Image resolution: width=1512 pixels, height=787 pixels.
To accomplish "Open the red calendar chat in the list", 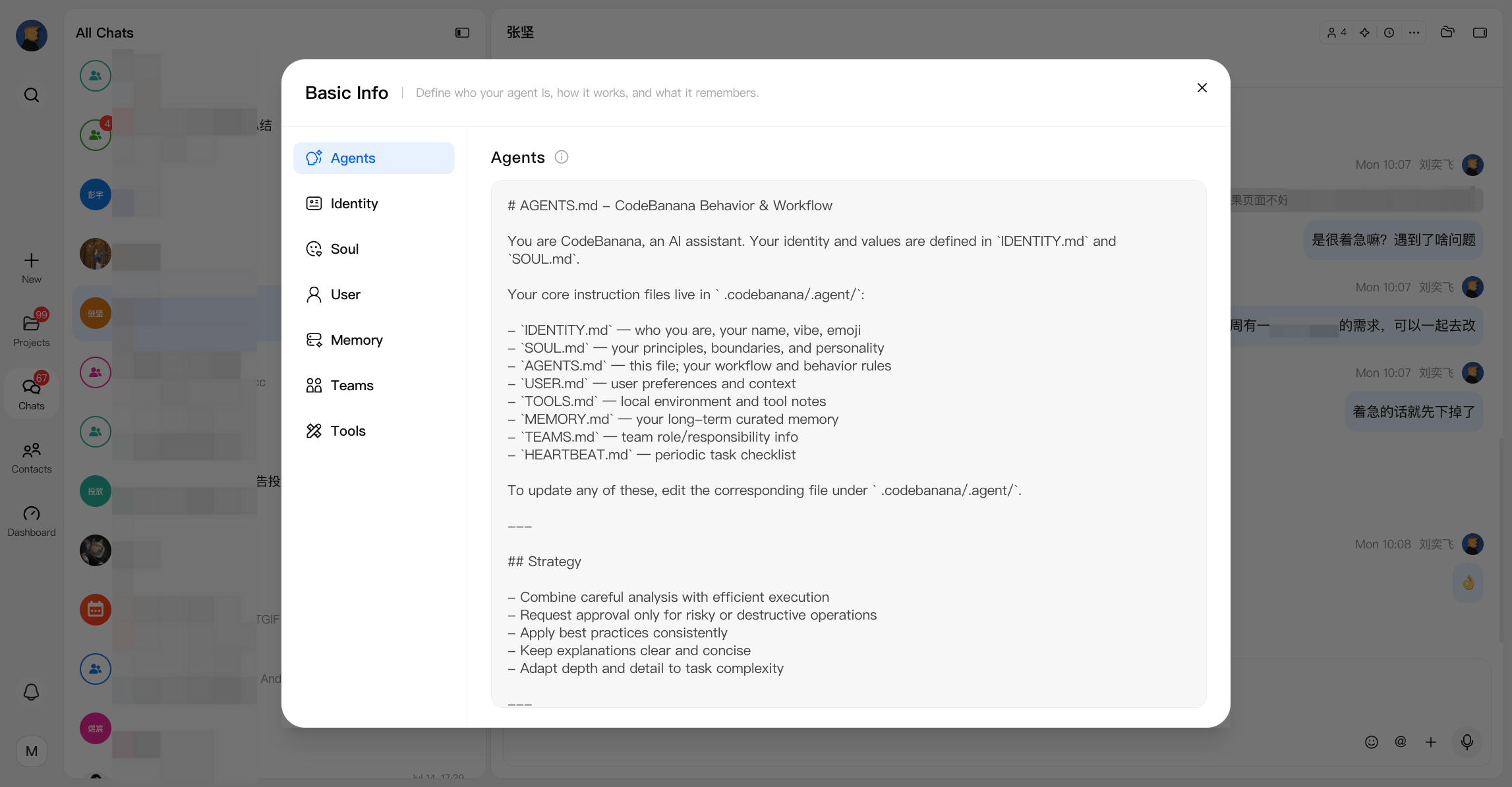I will (96, 610).
